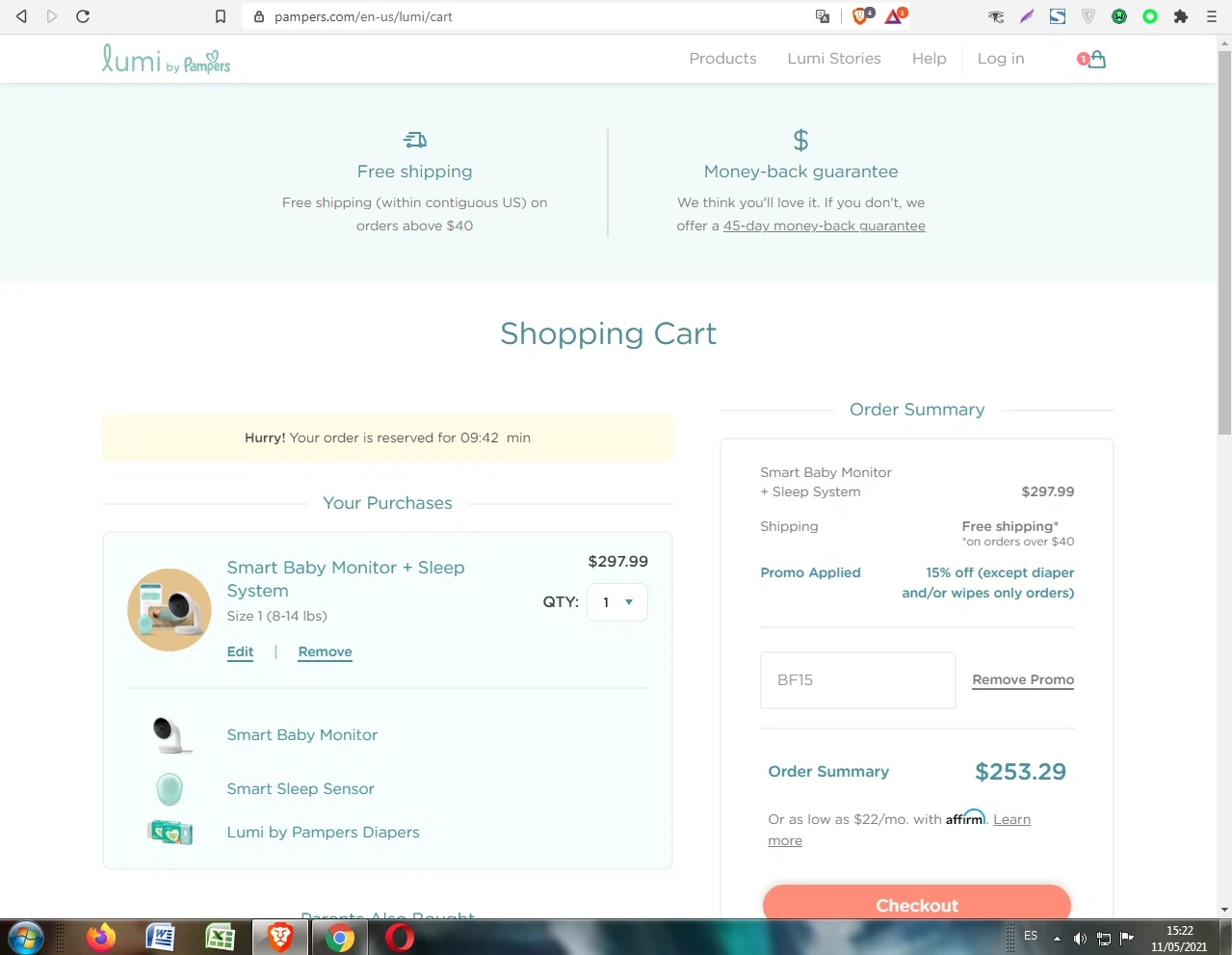Click the address bar URL

tap(363, 16)
